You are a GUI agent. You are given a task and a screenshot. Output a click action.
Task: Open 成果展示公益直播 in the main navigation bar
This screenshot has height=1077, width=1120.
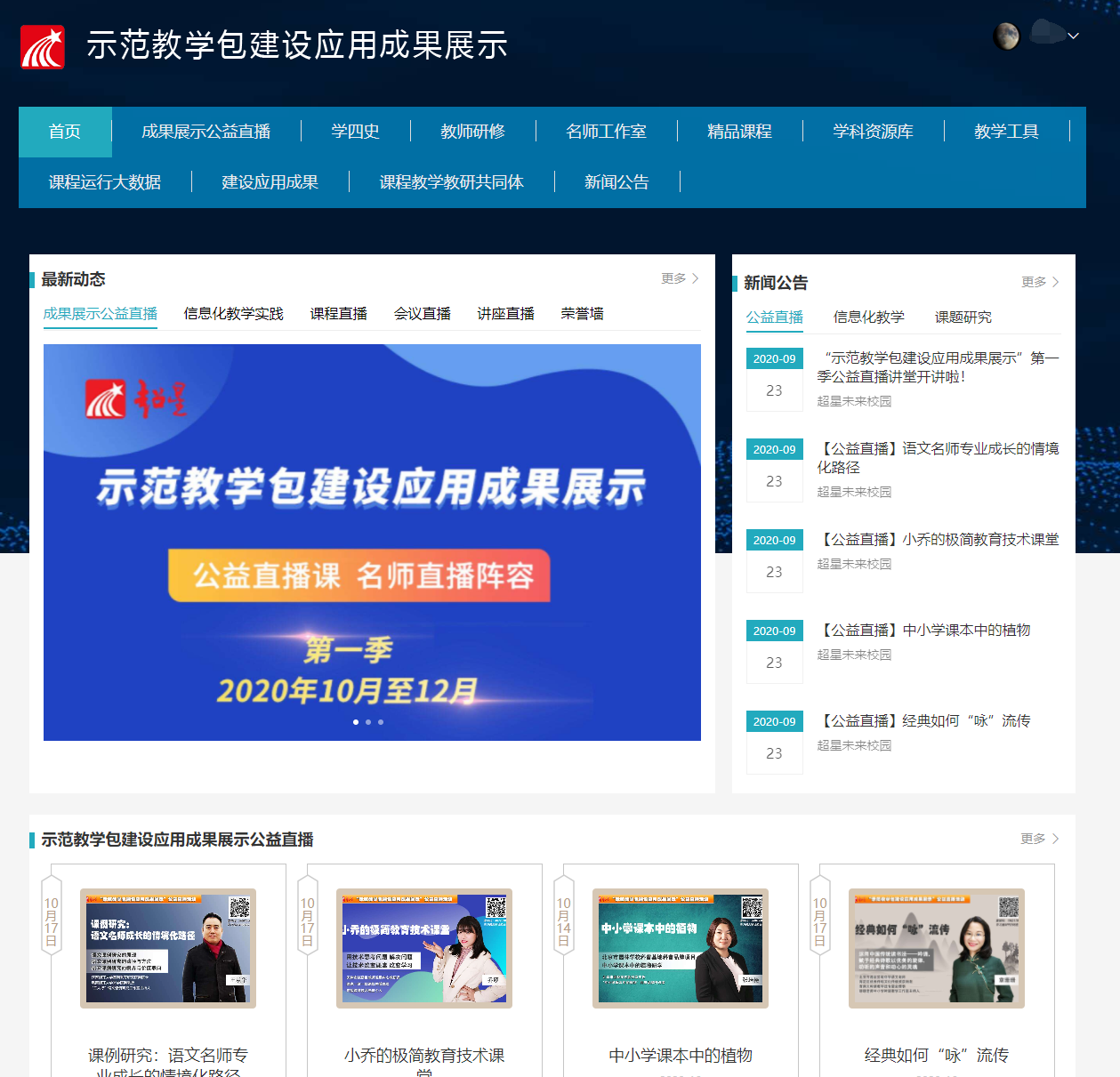[x=205, y=132]
